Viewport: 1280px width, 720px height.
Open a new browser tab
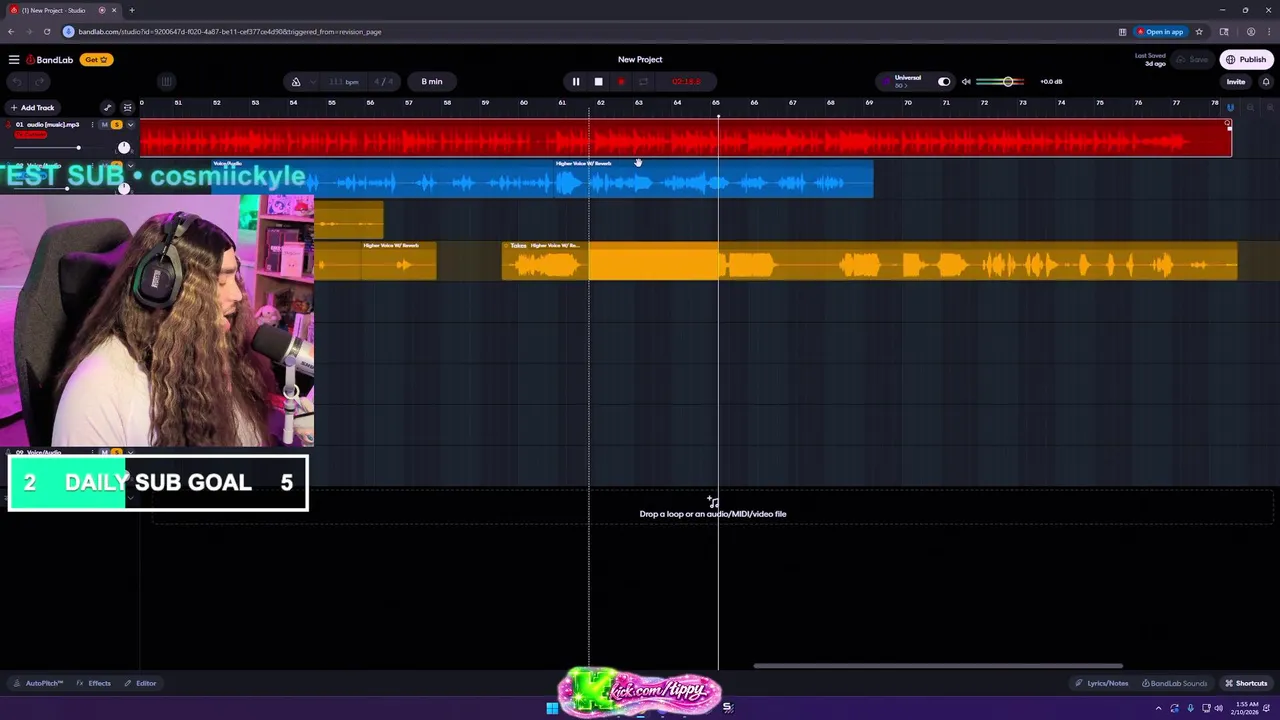coord(131,10)
